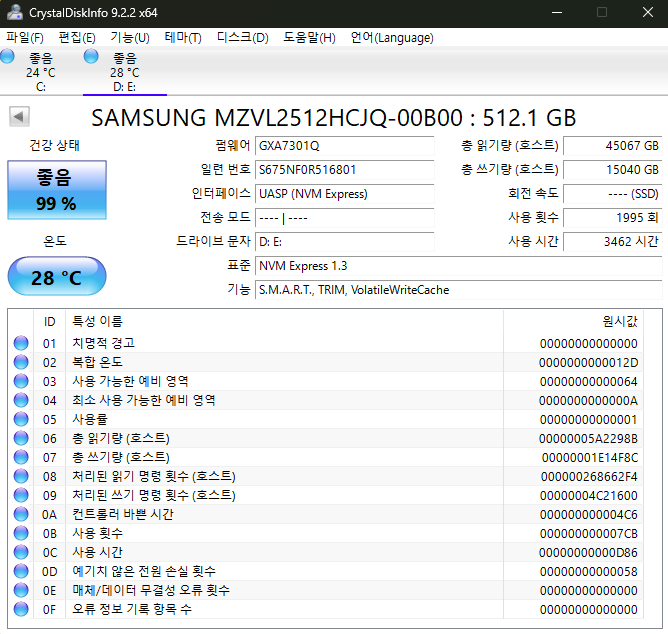
Task: Open the 편집(E) menu
Action: click(77, 38)
